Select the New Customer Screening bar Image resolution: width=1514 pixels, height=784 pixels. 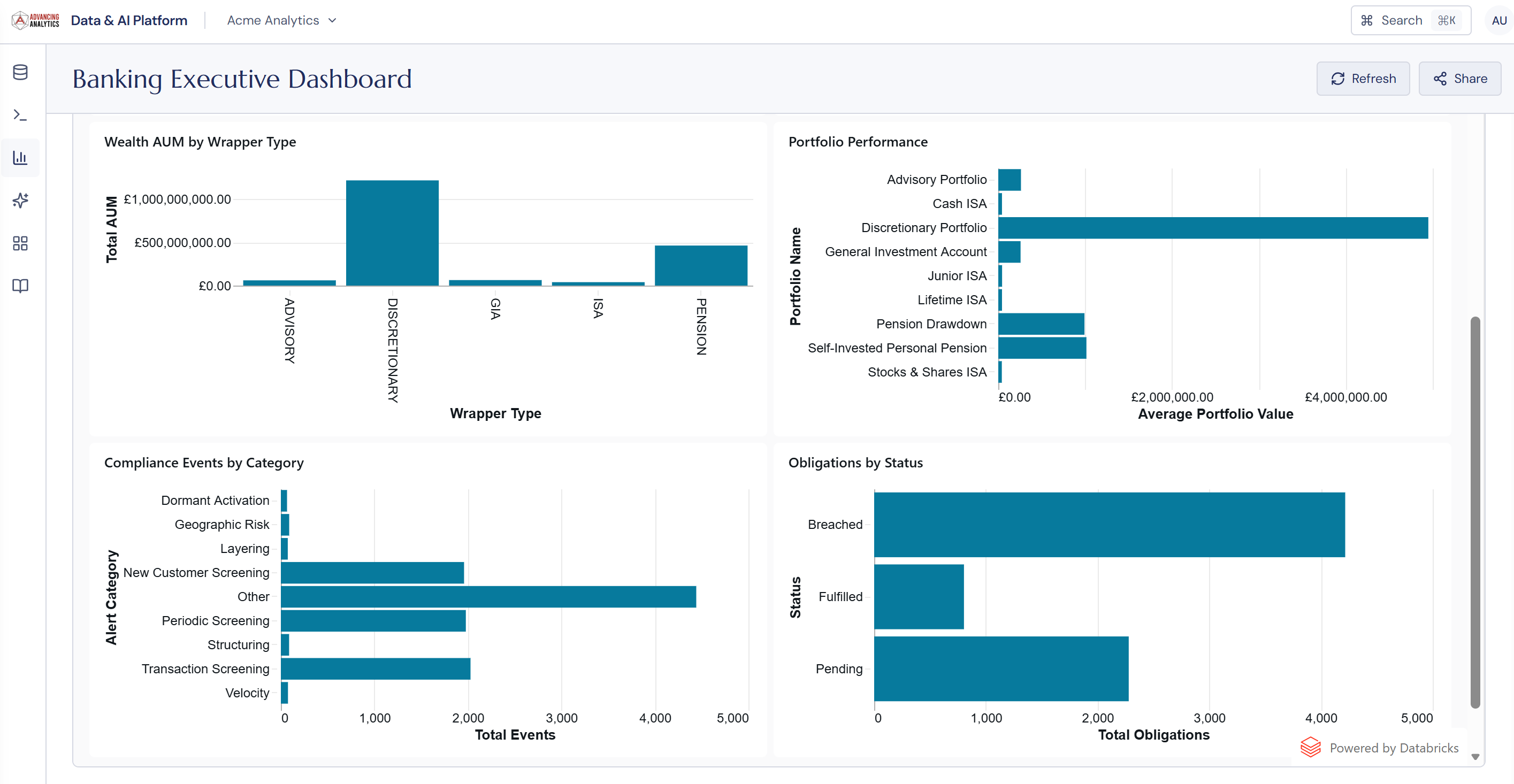coord(373,572)
